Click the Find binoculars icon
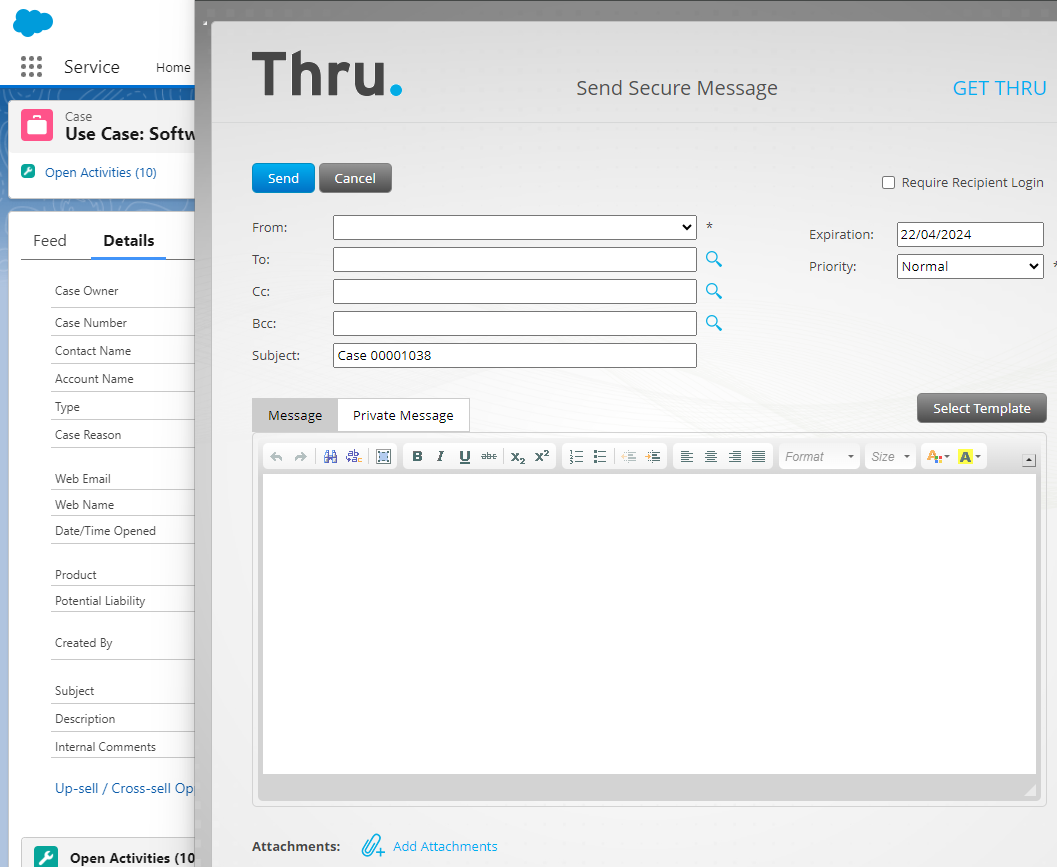The image size is (1057, 867). coord(330,457)
